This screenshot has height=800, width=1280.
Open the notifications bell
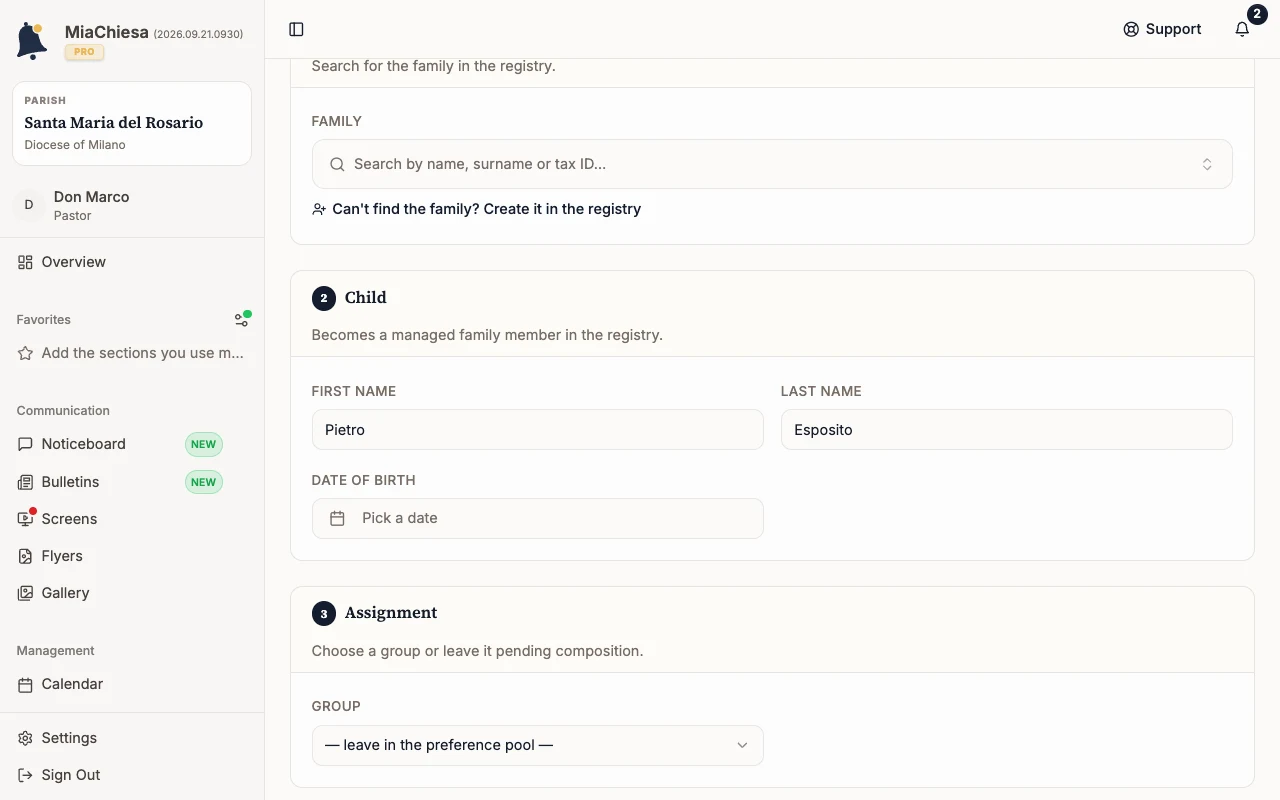click(x=1242, y=29)
